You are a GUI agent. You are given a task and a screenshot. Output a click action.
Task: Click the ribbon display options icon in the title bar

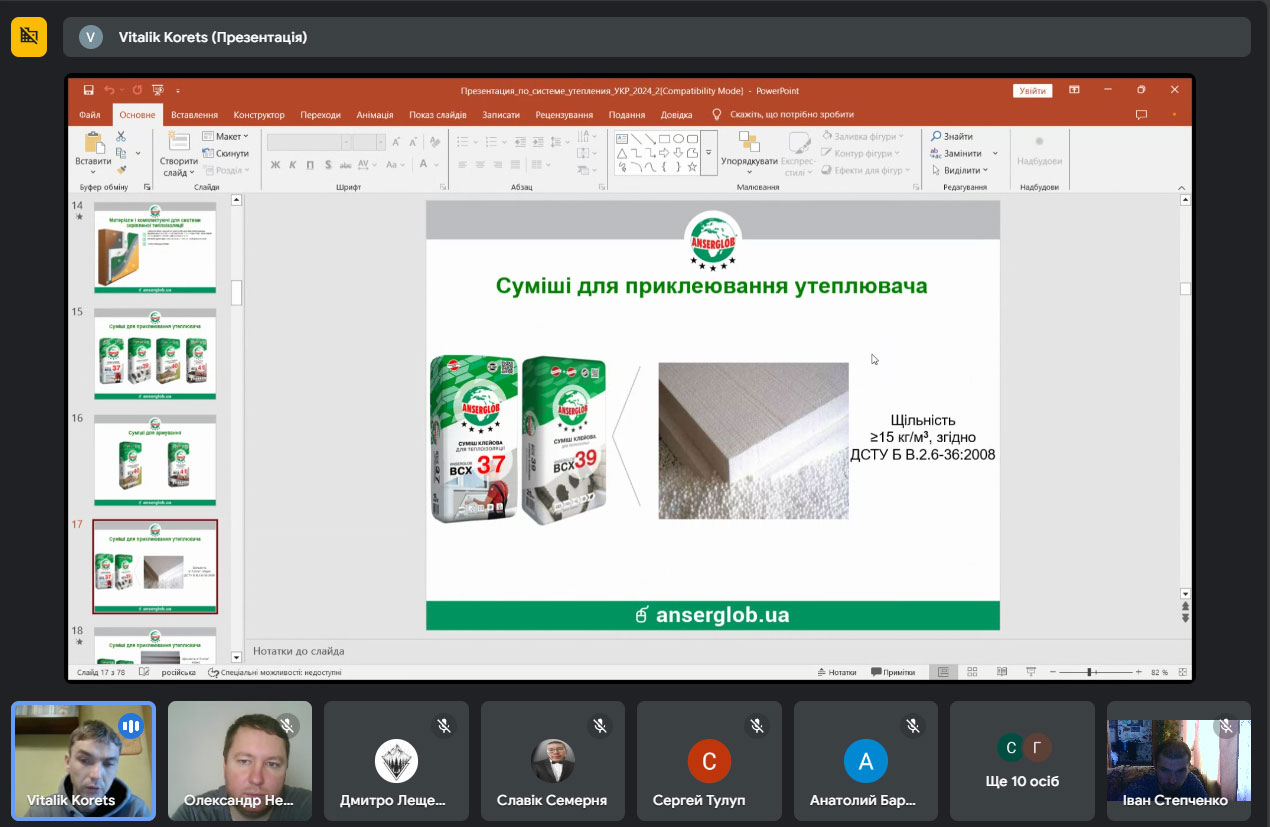click(1074, 90)
